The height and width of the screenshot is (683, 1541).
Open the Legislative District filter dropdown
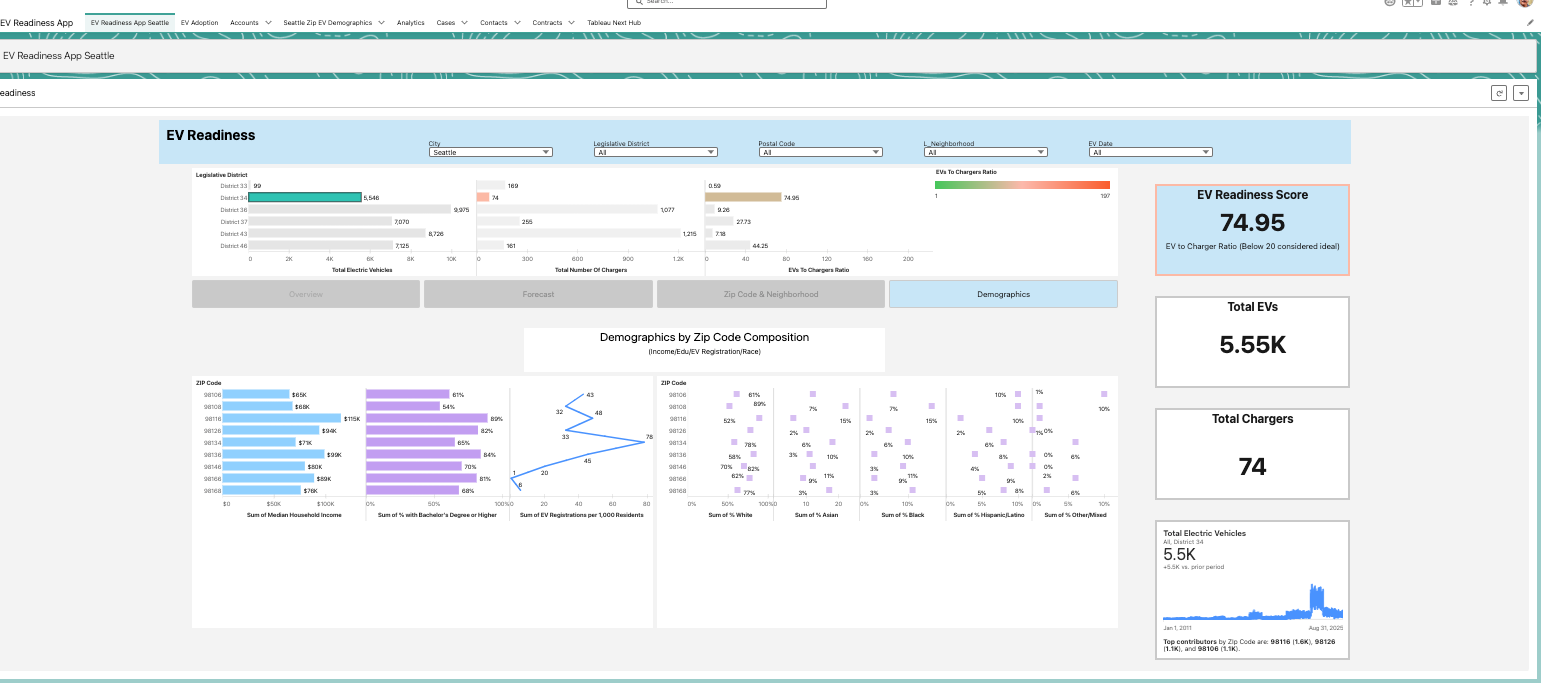(x=655, y=152)
